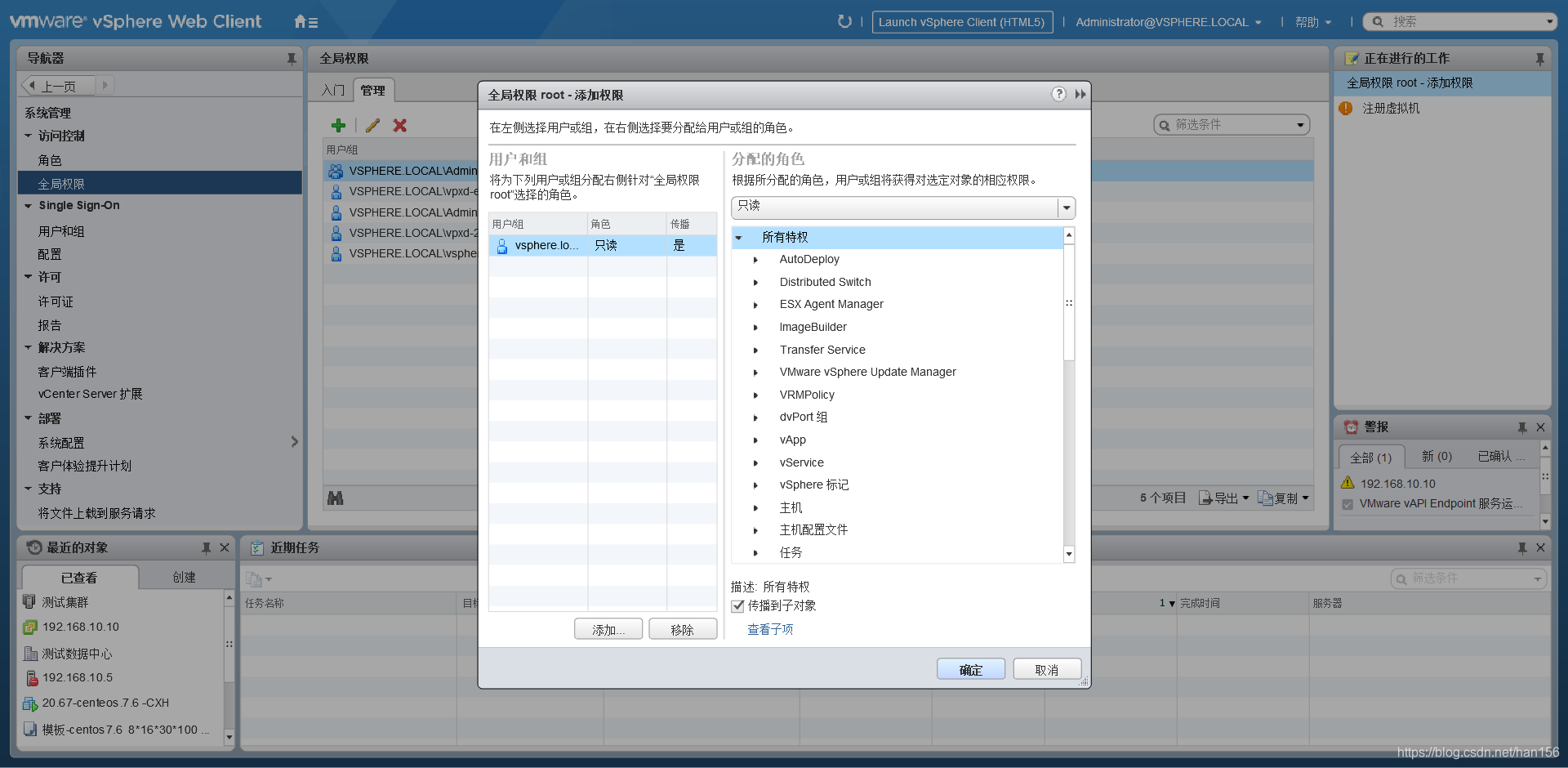
Task: Click the filter magnifier icon in permissions
Action: pyautogui.click(x=1163, y=125)
